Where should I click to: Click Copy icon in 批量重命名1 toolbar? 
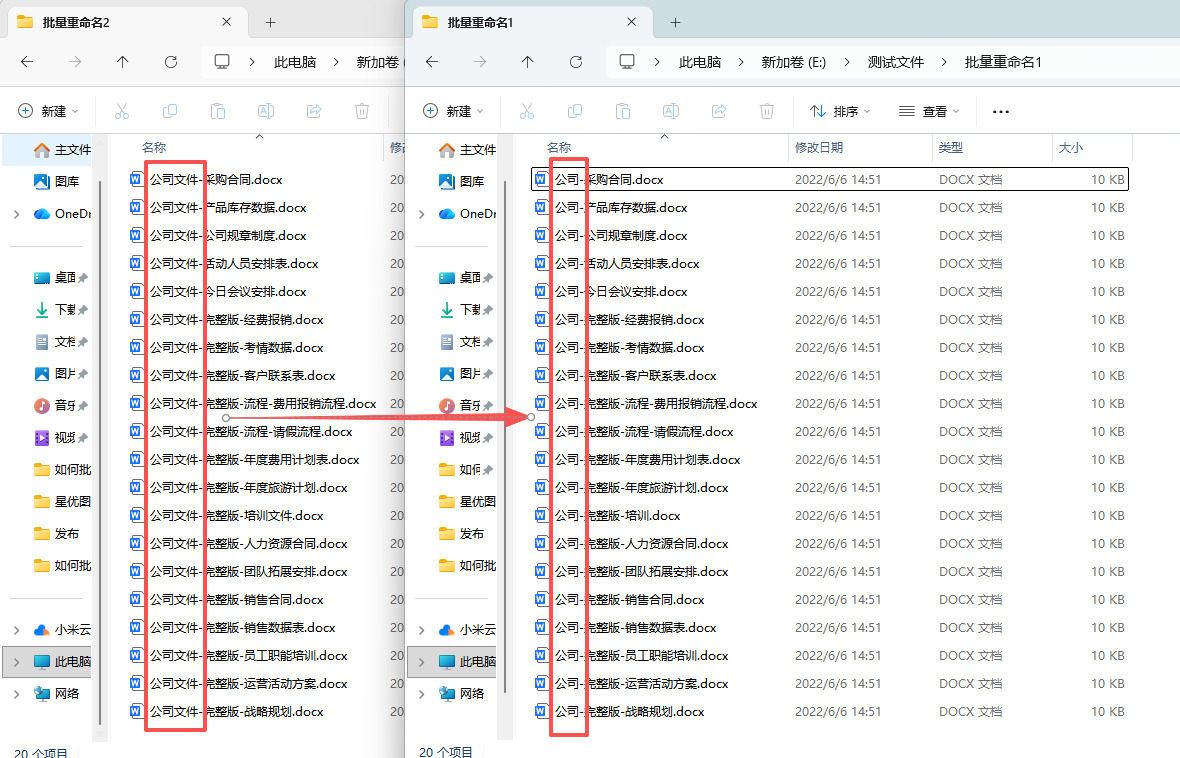click(x=575, y=111)
